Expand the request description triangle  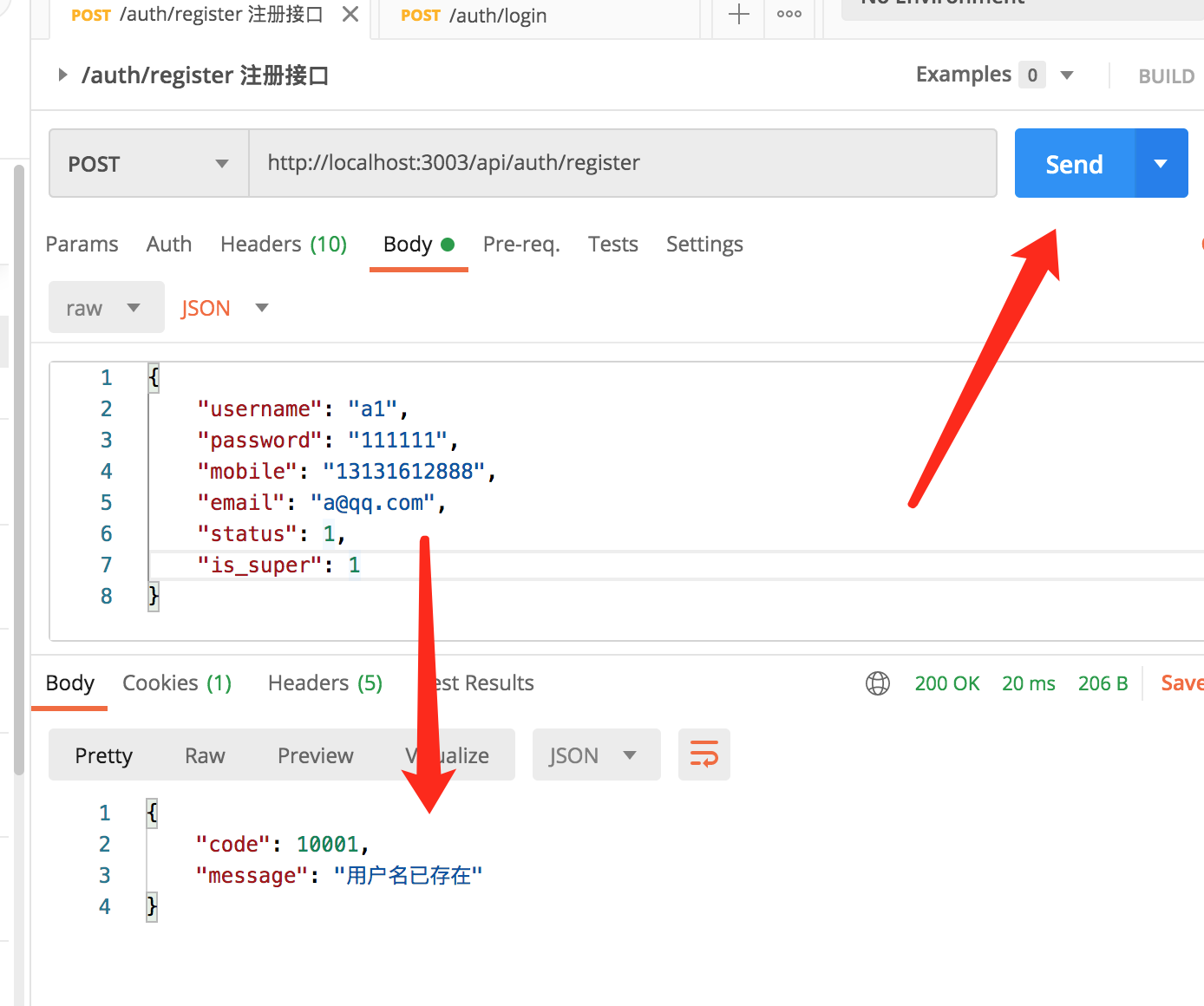[x=62, y=75]
